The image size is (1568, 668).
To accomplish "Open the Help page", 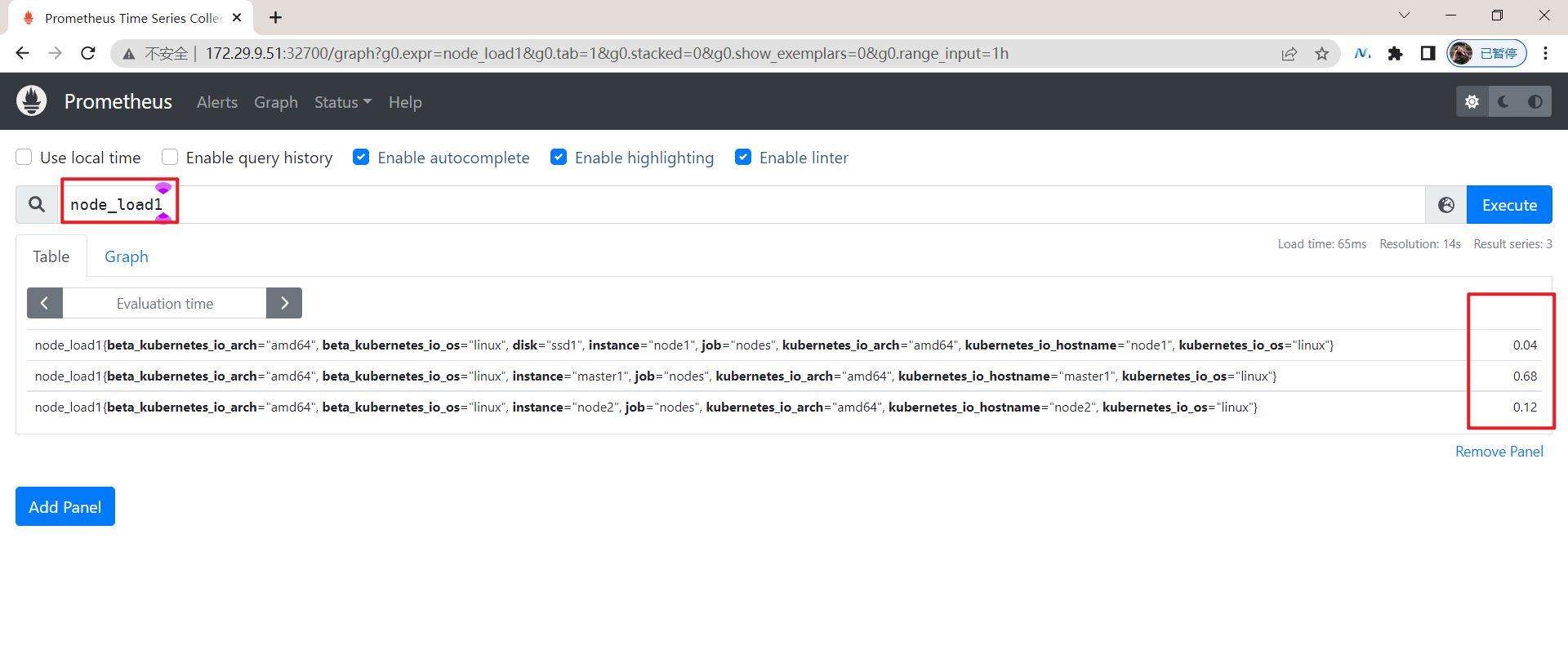I will tap(405, 102).
